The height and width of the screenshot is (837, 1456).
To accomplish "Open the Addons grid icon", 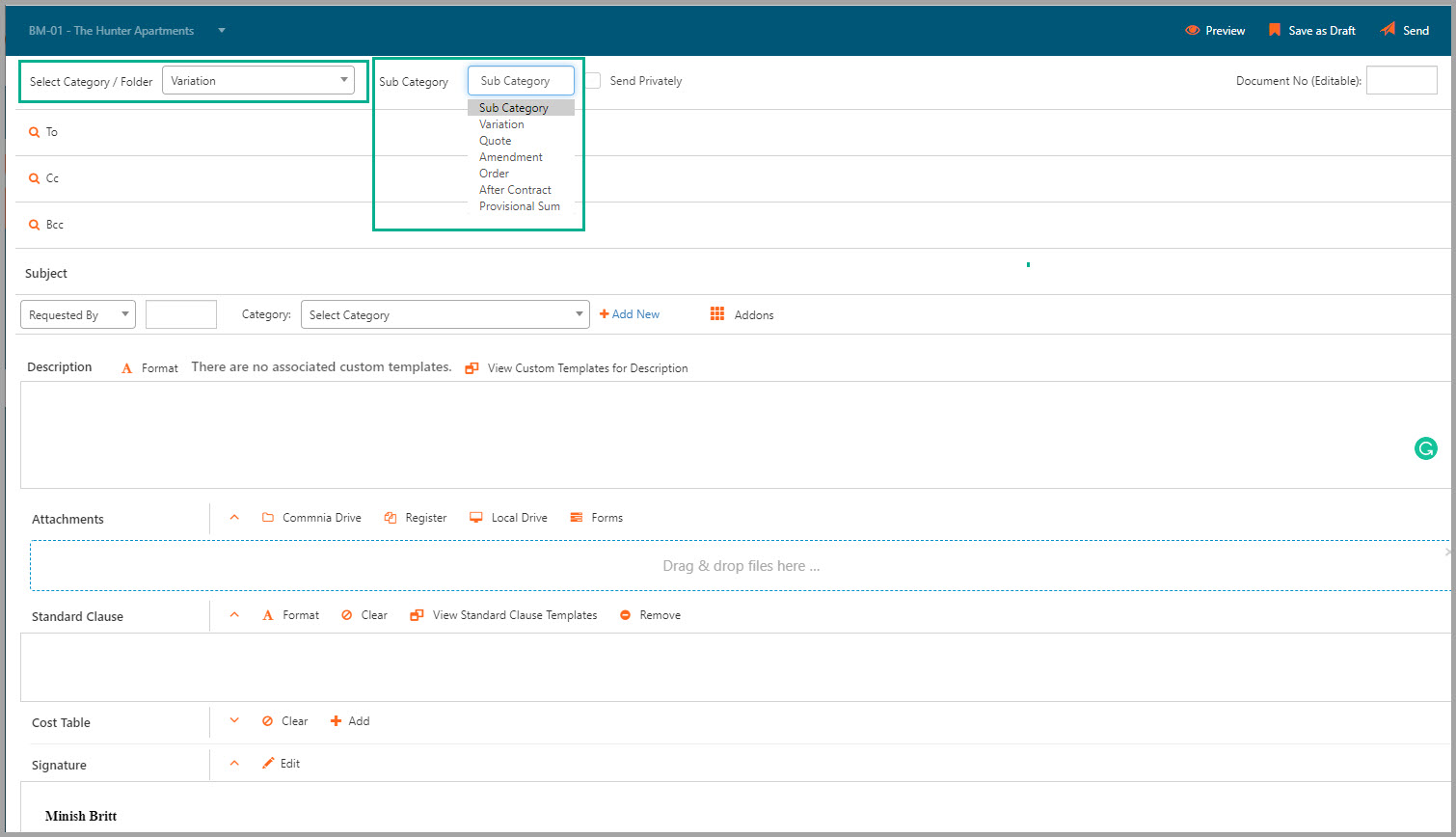I will coord(717,314).
